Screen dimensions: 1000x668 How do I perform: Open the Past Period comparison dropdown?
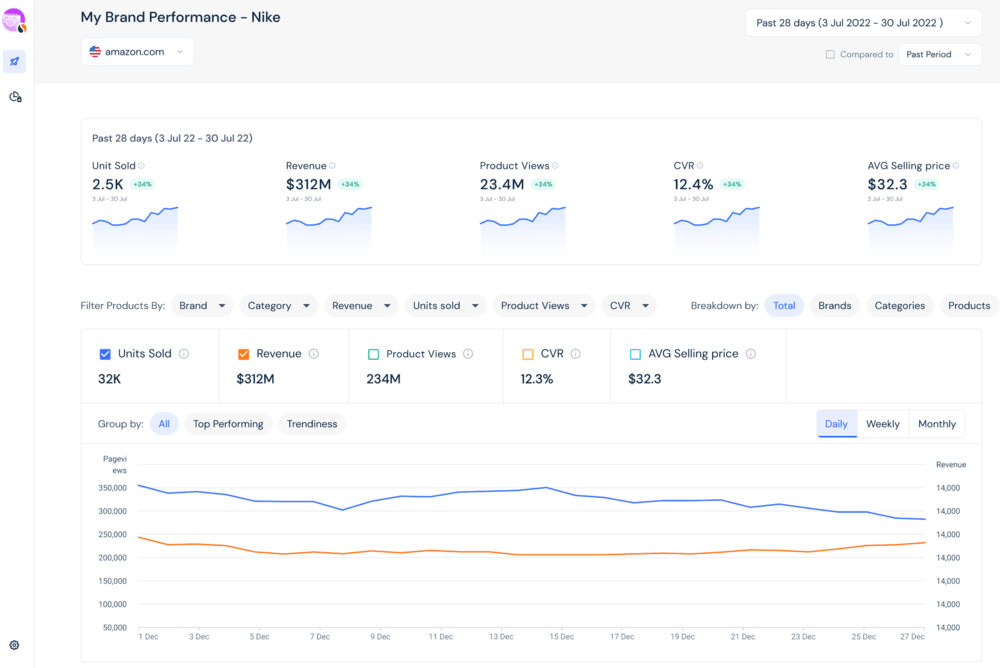pyautogui.click(x=939, y=54)
